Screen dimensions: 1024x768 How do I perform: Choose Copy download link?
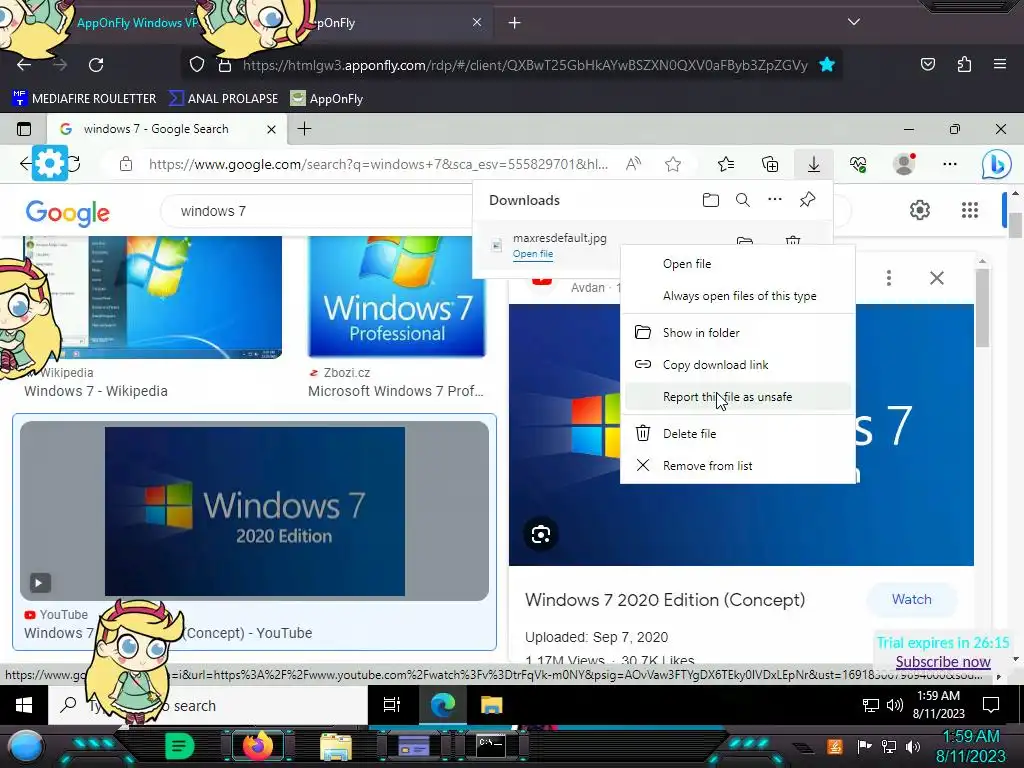[x=737, y=364]
